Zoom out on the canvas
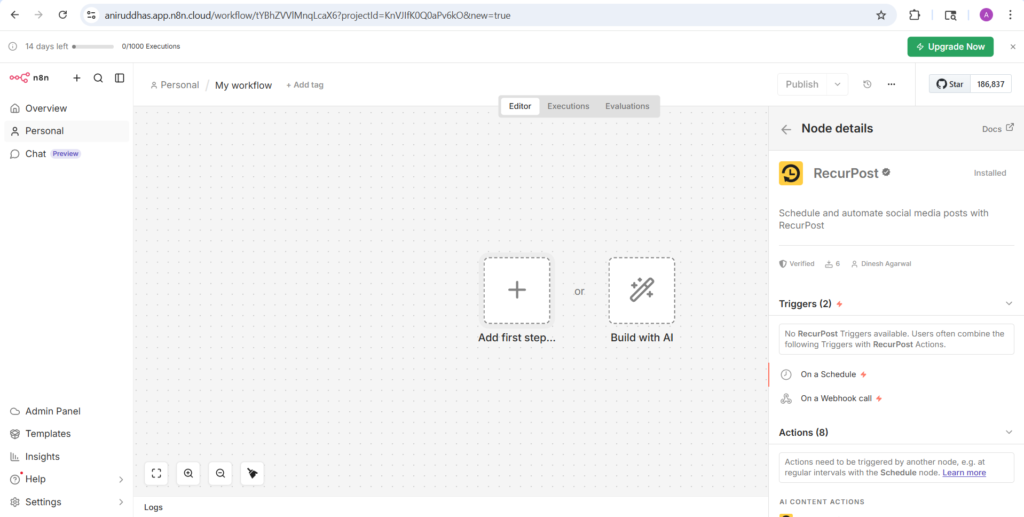Screen dimensions: 1024x517 coord(220,473)
